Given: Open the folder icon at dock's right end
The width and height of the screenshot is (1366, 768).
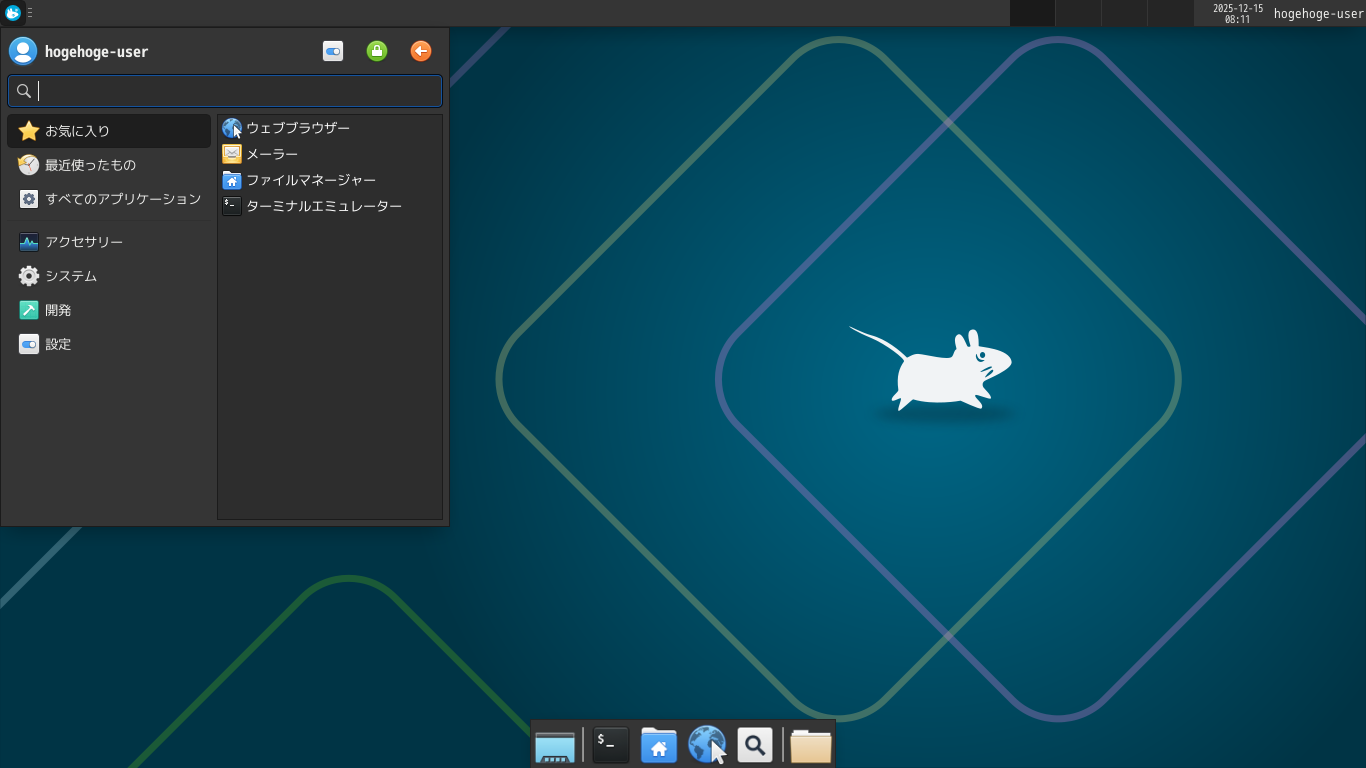Looking at the screenshot, I should (x=810, y=745).
